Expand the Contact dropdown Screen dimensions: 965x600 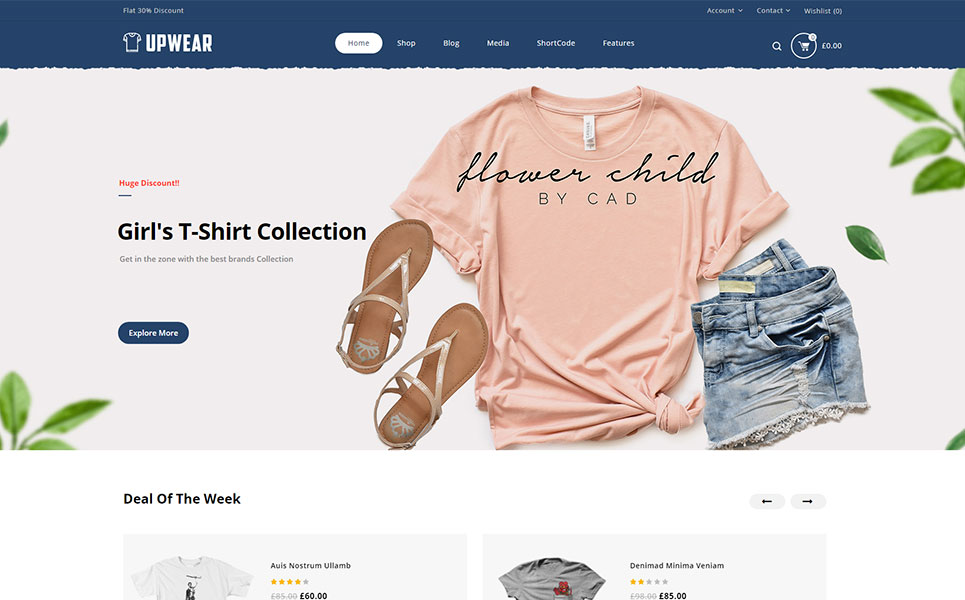(773, 10)
